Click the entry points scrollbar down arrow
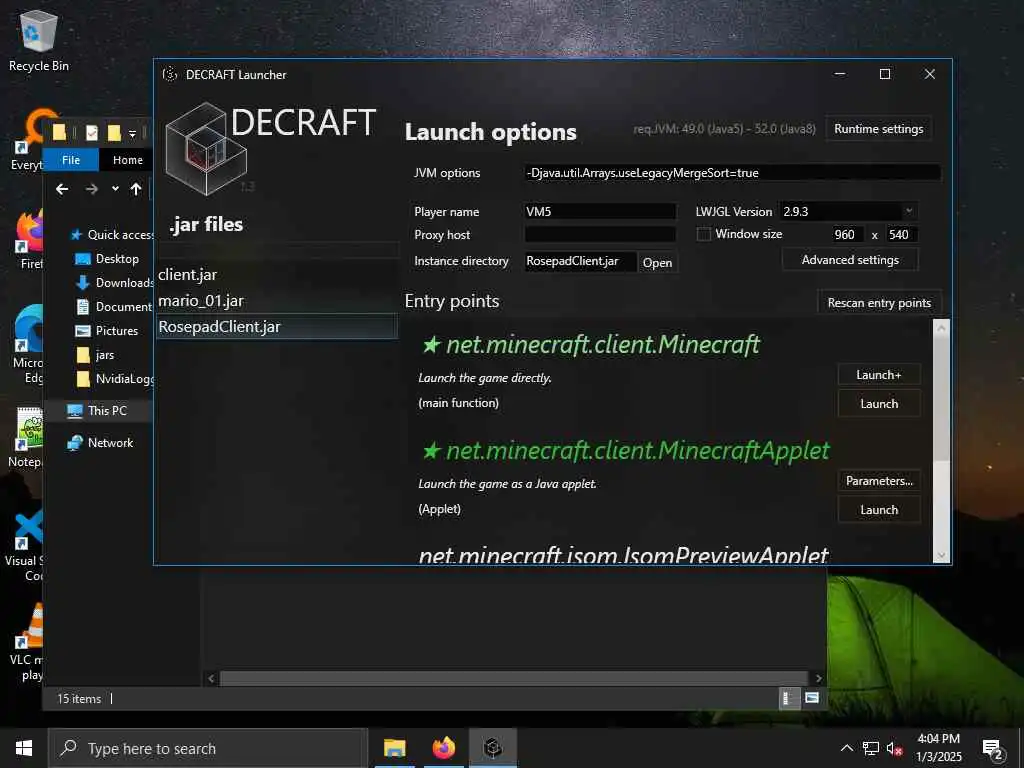 pos(941,555)
